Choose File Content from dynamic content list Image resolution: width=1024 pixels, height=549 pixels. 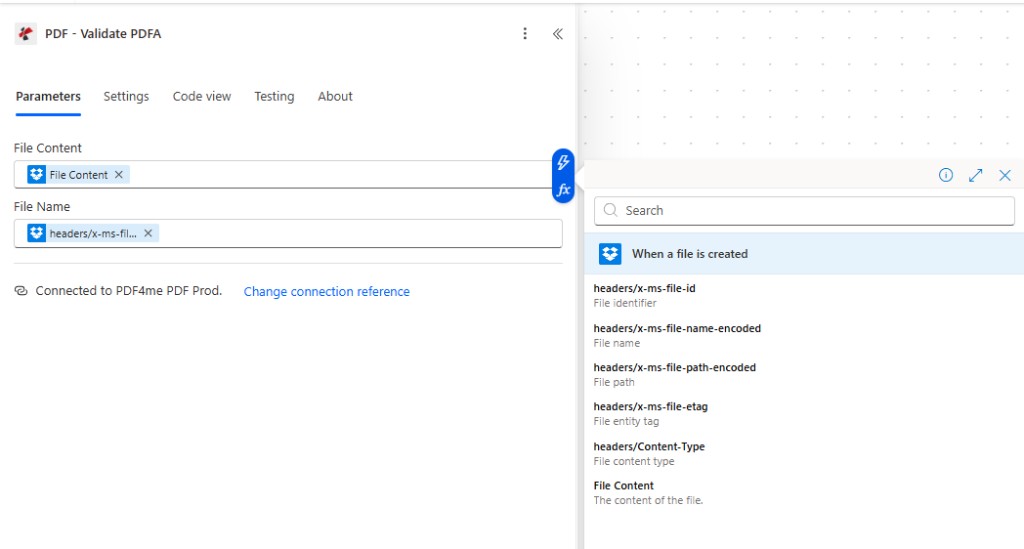(x=624, y=486)
